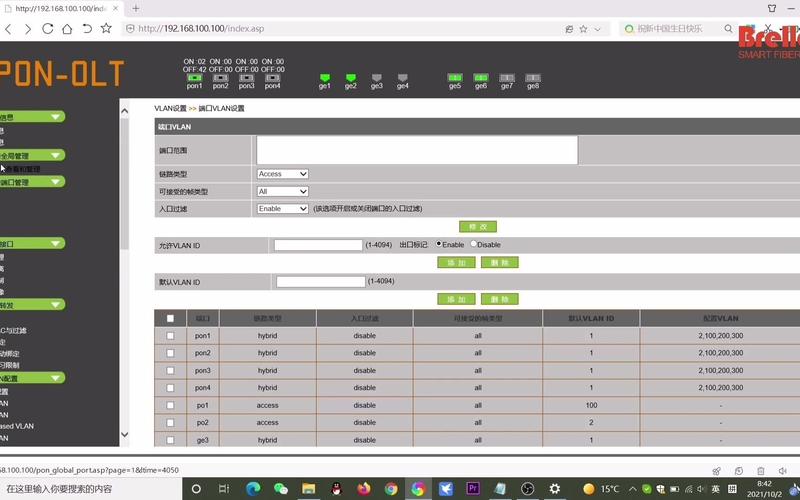Focus the default VLAN ID input field
The width and height of the screenshot is (800, 500).
(320, 282)
